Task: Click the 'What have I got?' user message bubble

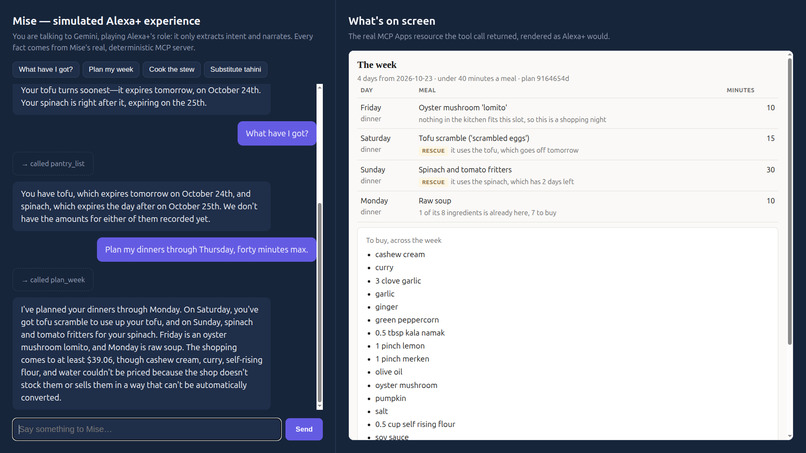Action: (x=277, y=134)
